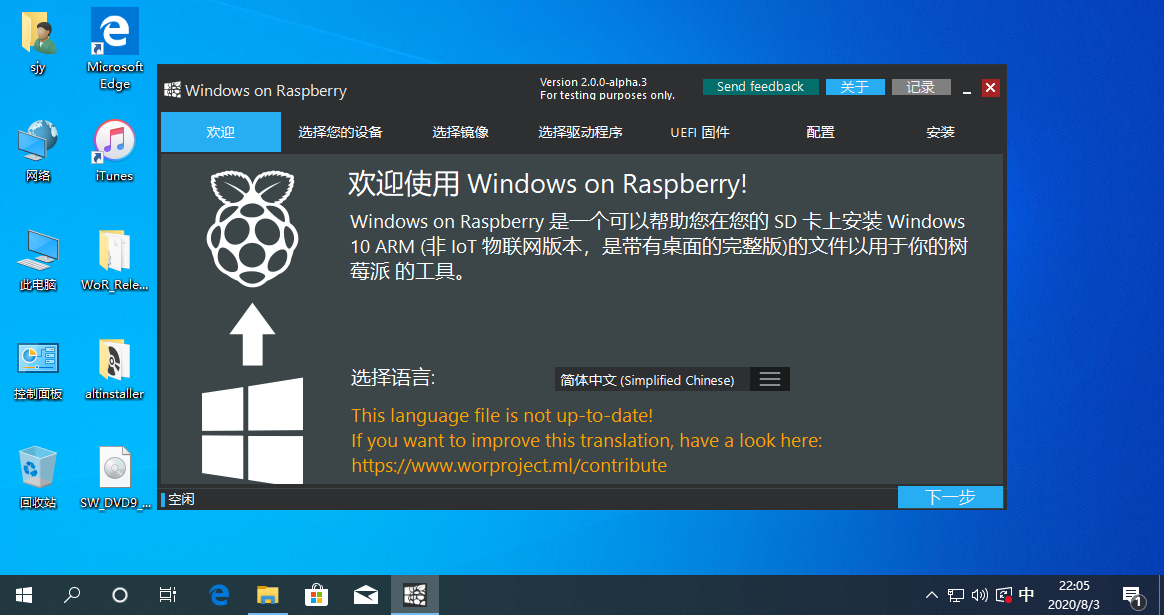This screenshot has height=615, width=1164.
Task: Switch to the 配置 tab
Action: click(820, 132)
